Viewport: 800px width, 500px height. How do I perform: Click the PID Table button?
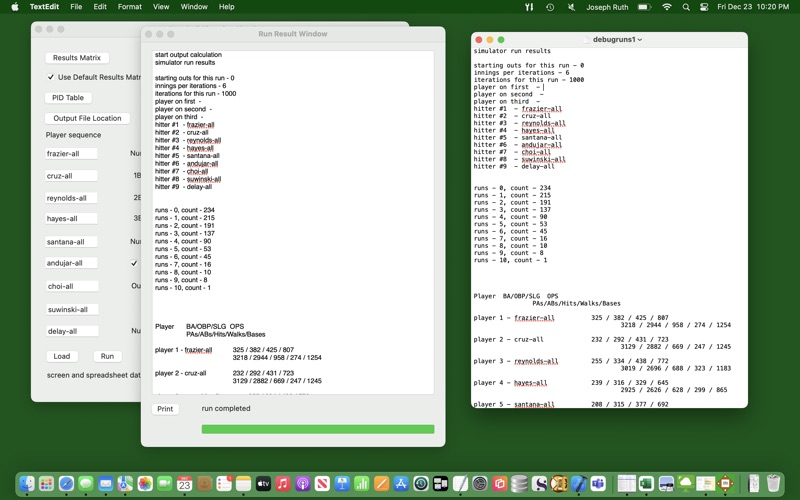pyautogui.click(x=68, y=97)
